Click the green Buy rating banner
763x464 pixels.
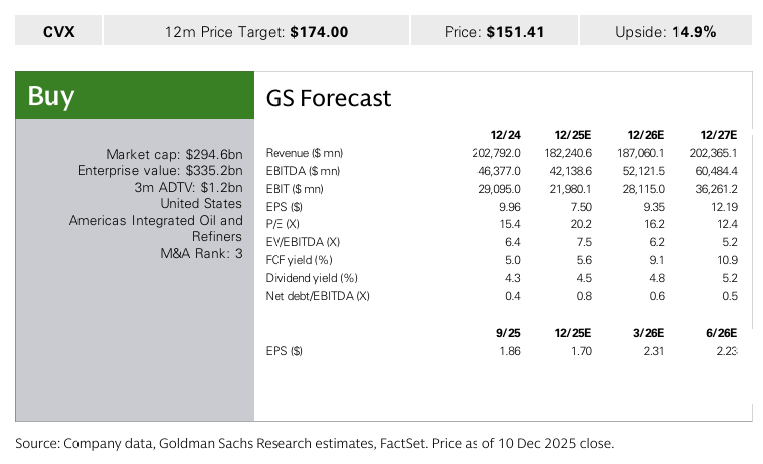(135, 96)
